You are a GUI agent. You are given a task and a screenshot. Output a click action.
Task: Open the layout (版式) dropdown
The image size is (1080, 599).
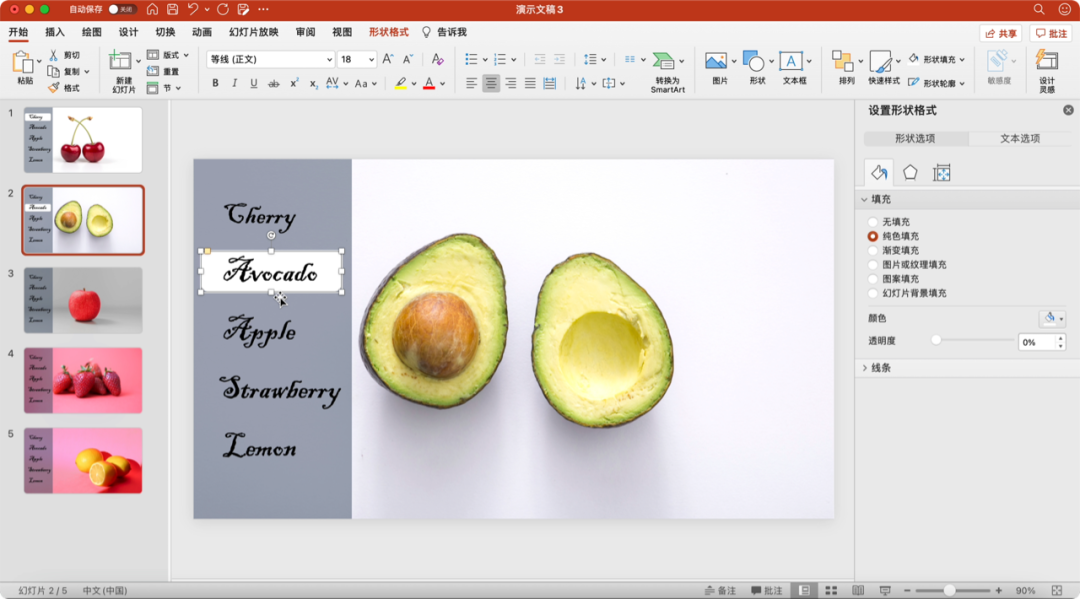click(168, 55)
